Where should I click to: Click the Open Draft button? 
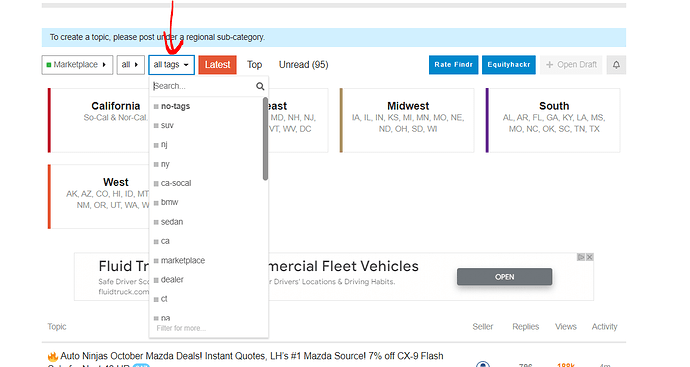[571, 65]
